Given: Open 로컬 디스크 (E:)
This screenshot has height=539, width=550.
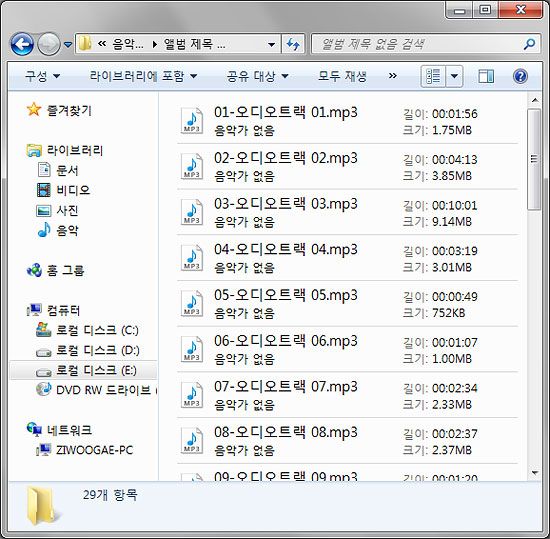Looking at the screenshot, I should tap(96, 370).
